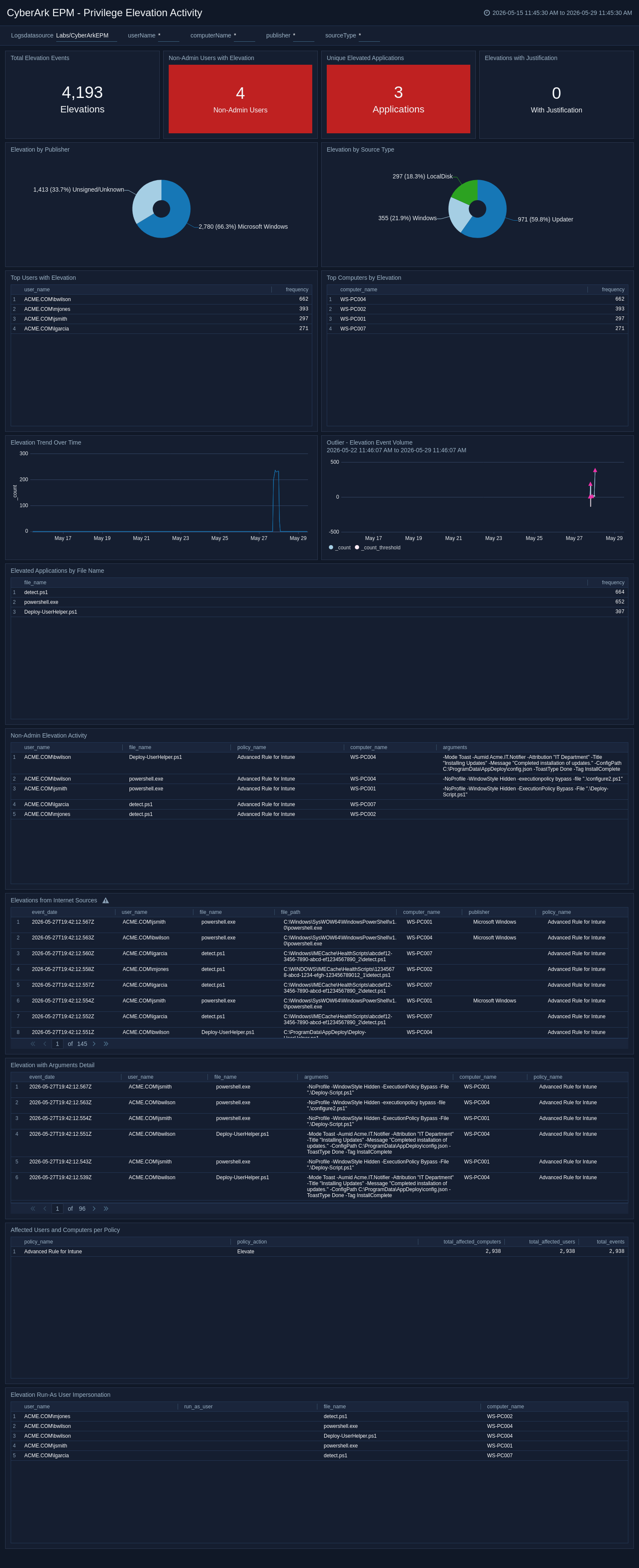Click the Logsdatasource filter field
This screenshot has width=639, height=1568.
[86, 36]
